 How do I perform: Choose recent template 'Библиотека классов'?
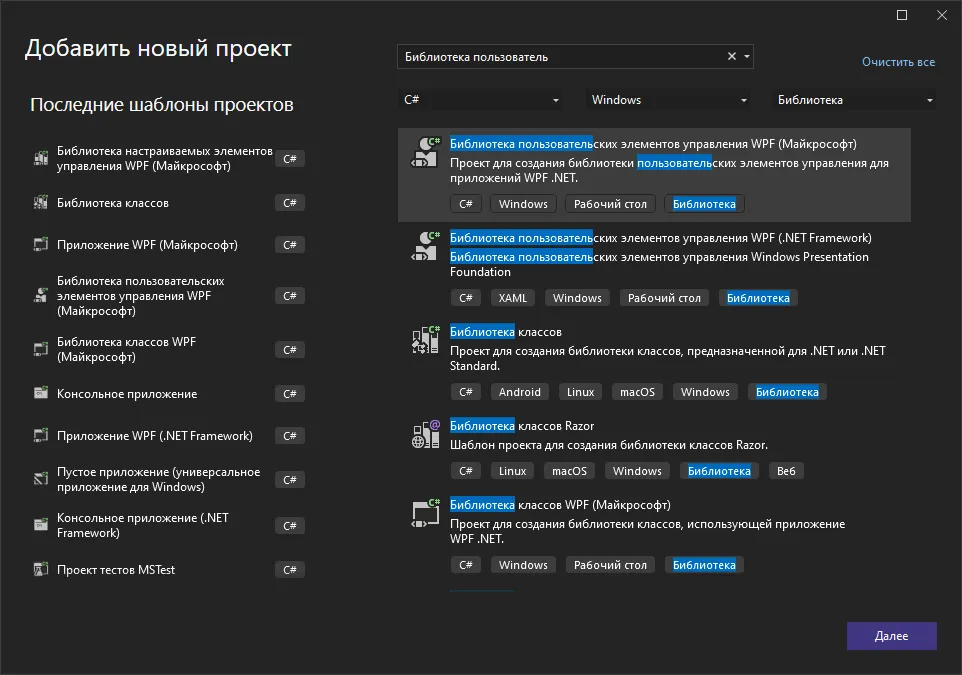pos(168,202)
